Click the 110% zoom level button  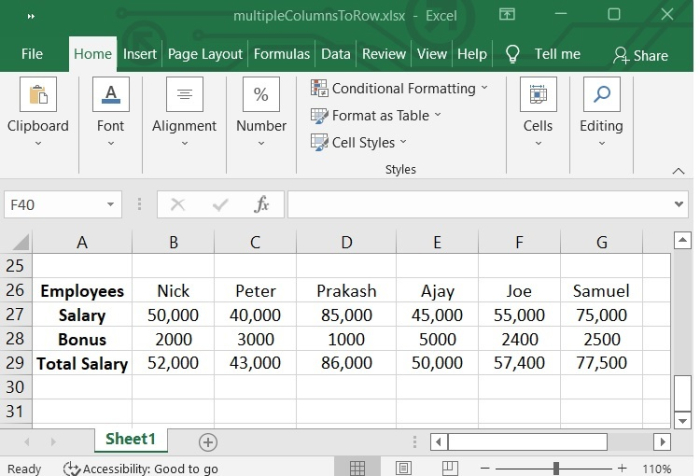(x=656, y=469)
